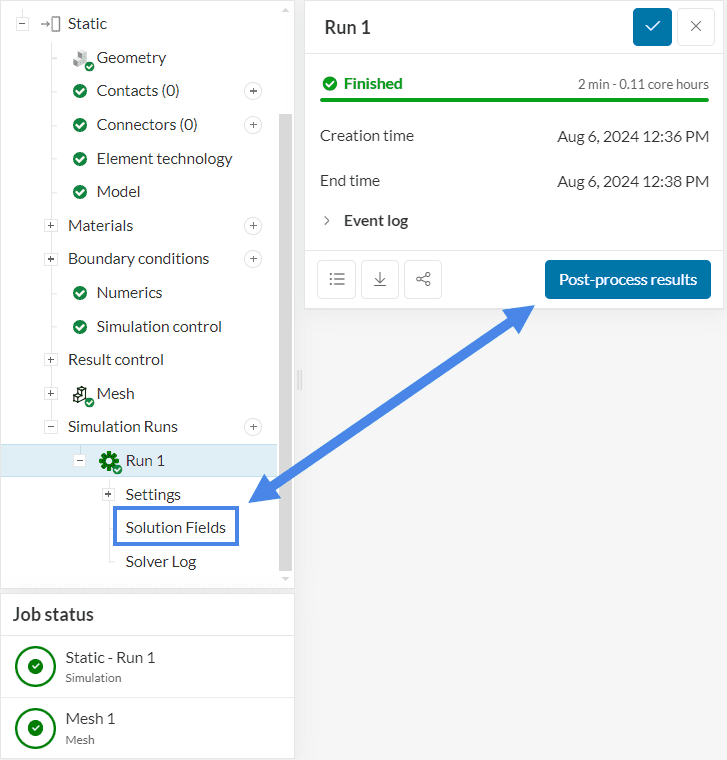This screenshot has width=727, height=760.
Task: Click the green run progress bar
Action: pos(514,100)
